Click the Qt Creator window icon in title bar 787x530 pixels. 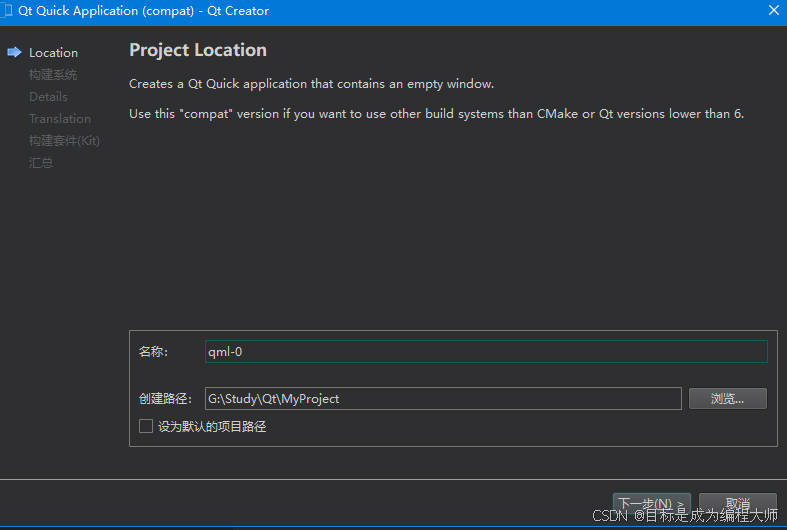tap(7, 11)
